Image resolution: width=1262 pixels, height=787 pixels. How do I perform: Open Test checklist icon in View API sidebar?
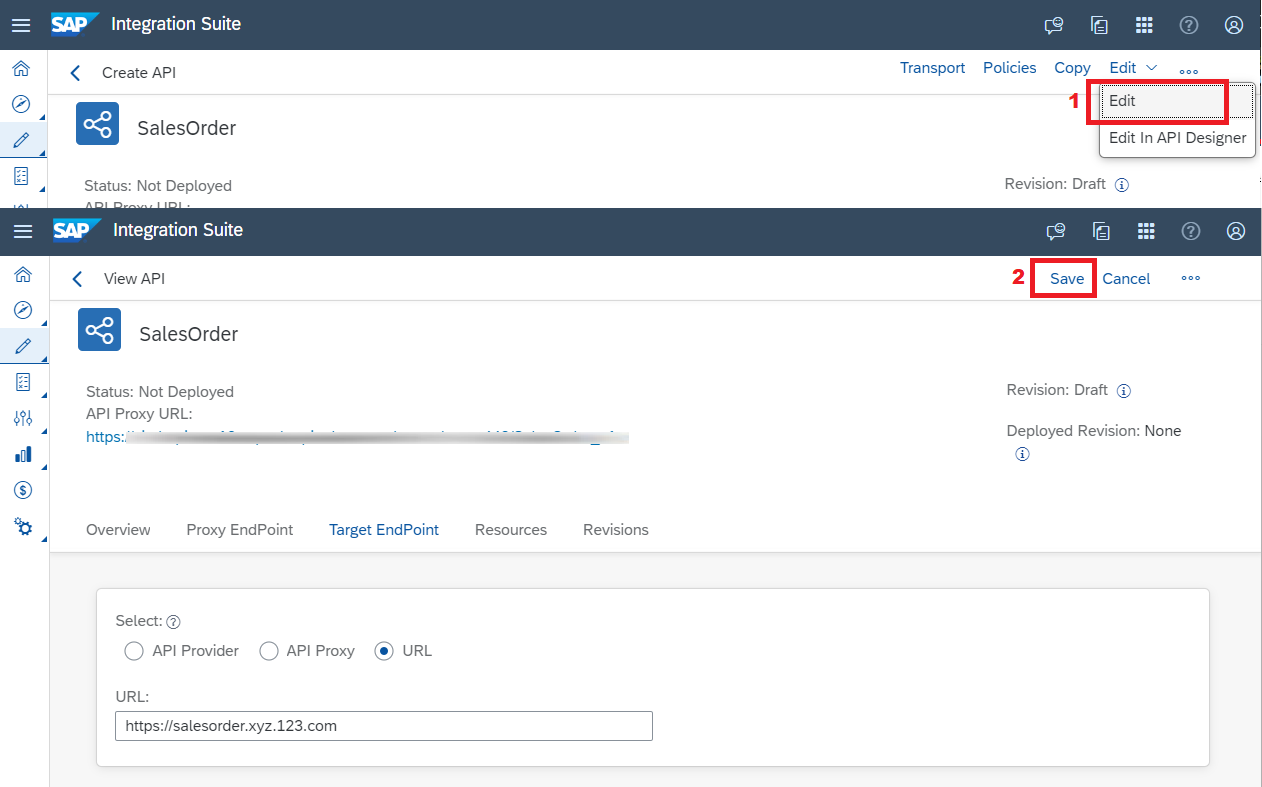tap(23, 382)
